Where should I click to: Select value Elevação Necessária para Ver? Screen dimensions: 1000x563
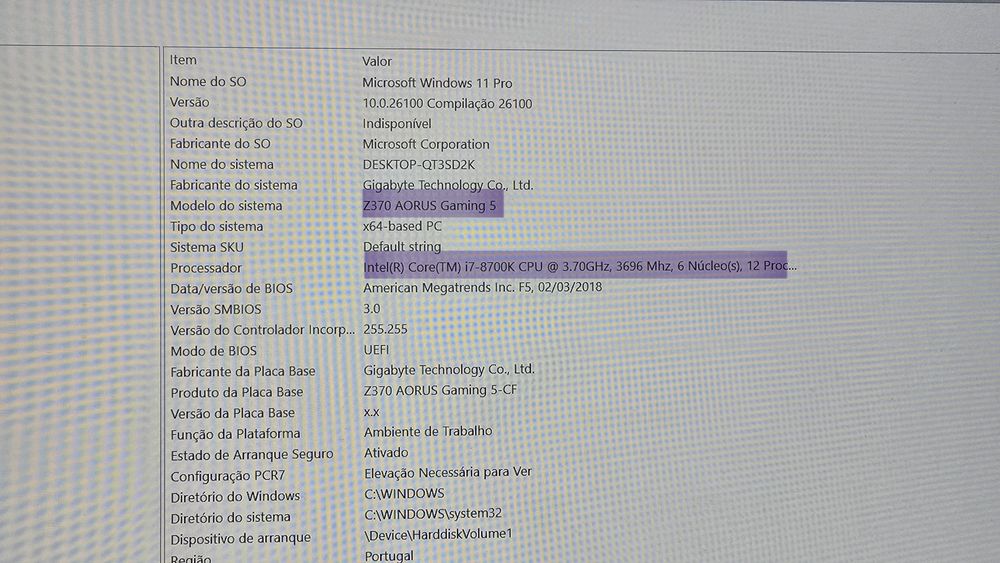coord(448,473)
